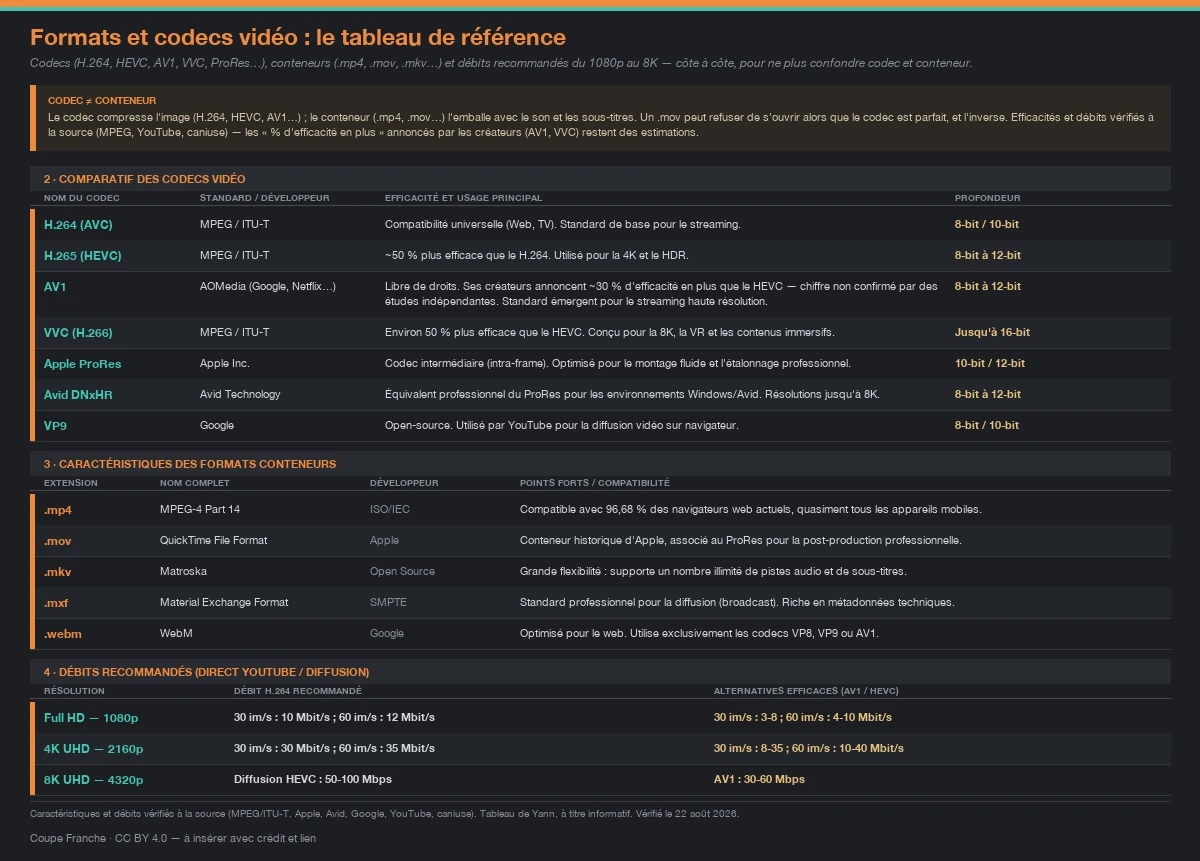Viewport: 1200px width, 861px height.
Task: Click the title 'Formats et codecs vidéo : le tableau de référence'
Action: [x=298, y=38]
